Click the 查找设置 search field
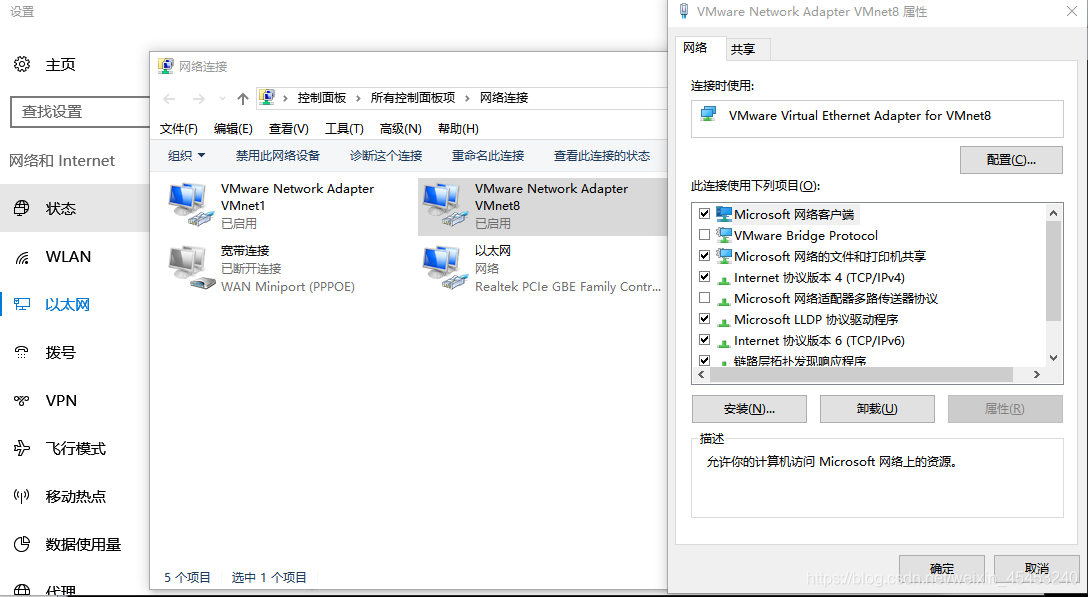 [x=80, y=112]
